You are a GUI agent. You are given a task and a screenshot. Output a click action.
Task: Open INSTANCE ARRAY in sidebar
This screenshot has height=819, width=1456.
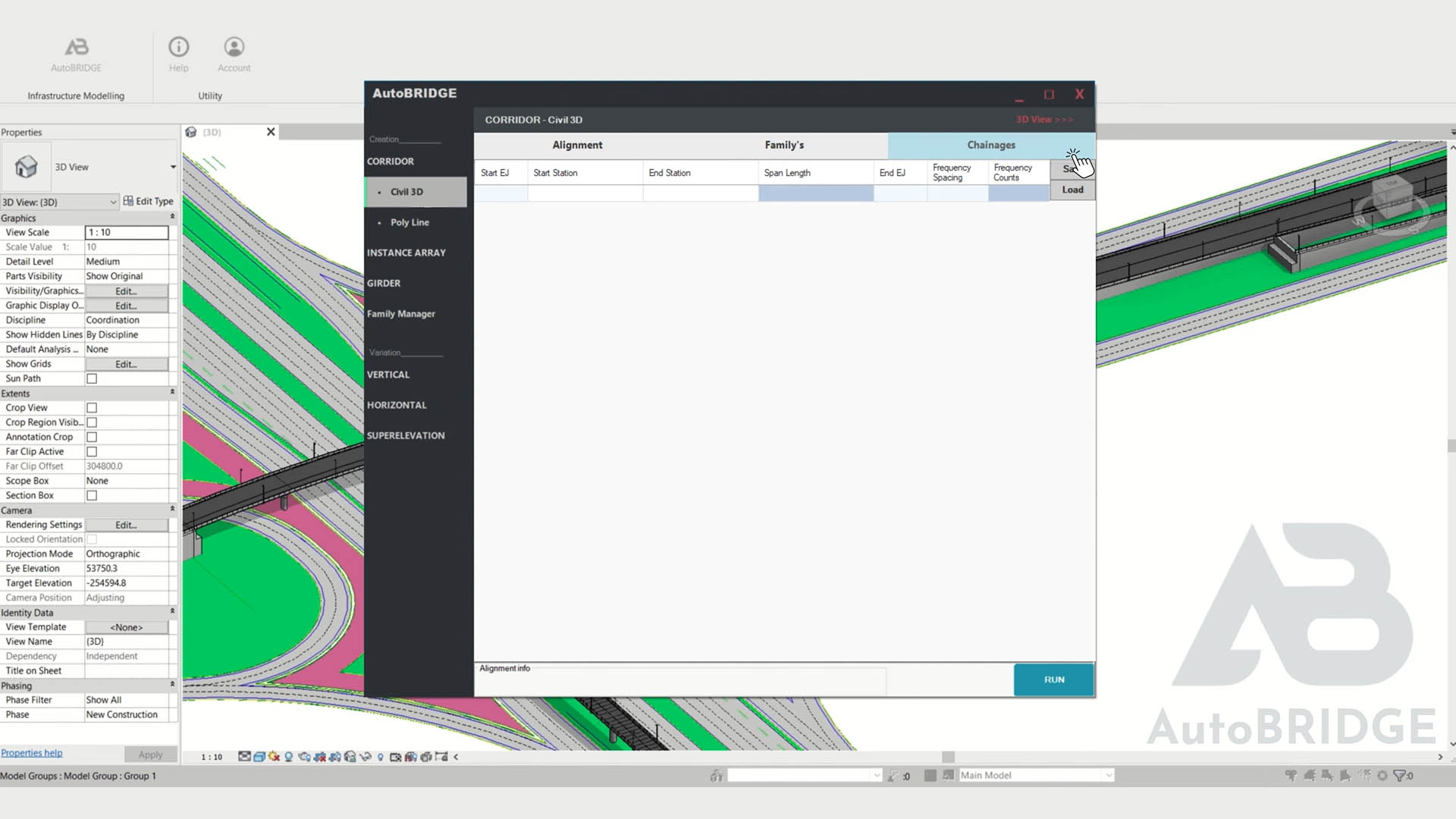tap(406, 253)
